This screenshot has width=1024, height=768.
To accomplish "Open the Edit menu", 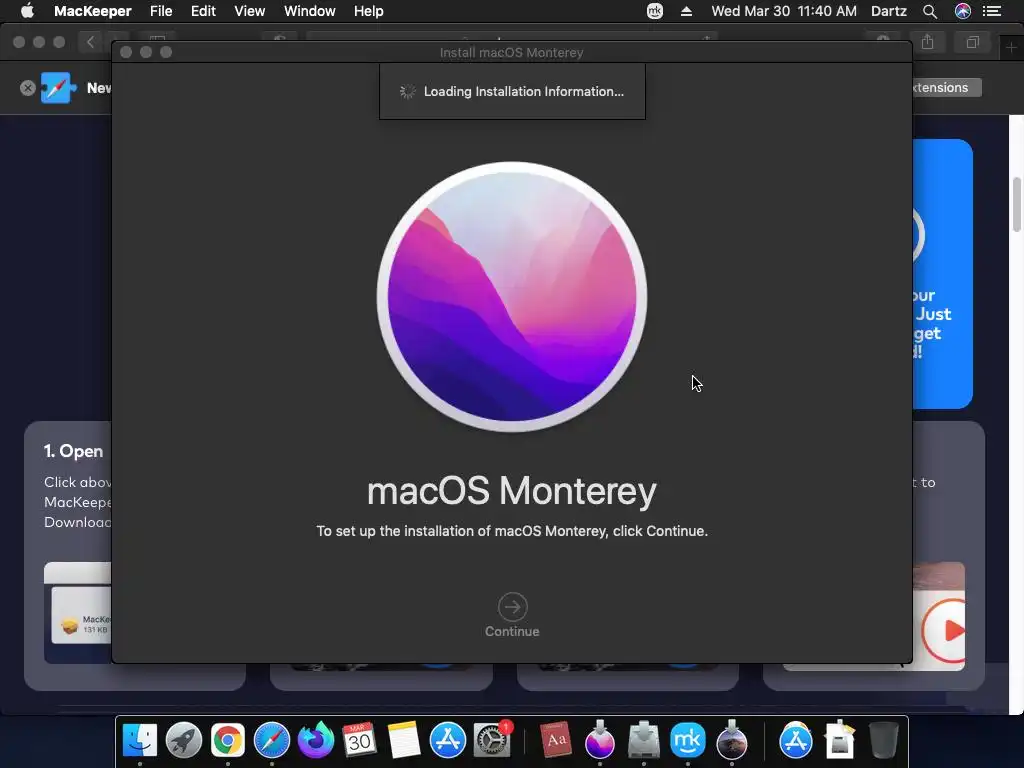I will (203, 11).
